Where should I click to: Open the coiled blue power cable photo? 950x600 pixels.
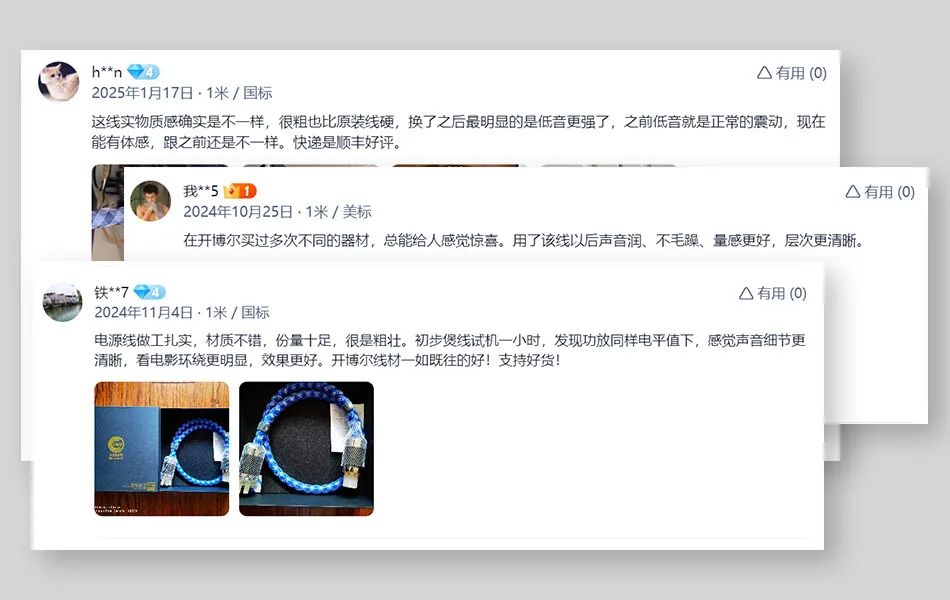307,449
